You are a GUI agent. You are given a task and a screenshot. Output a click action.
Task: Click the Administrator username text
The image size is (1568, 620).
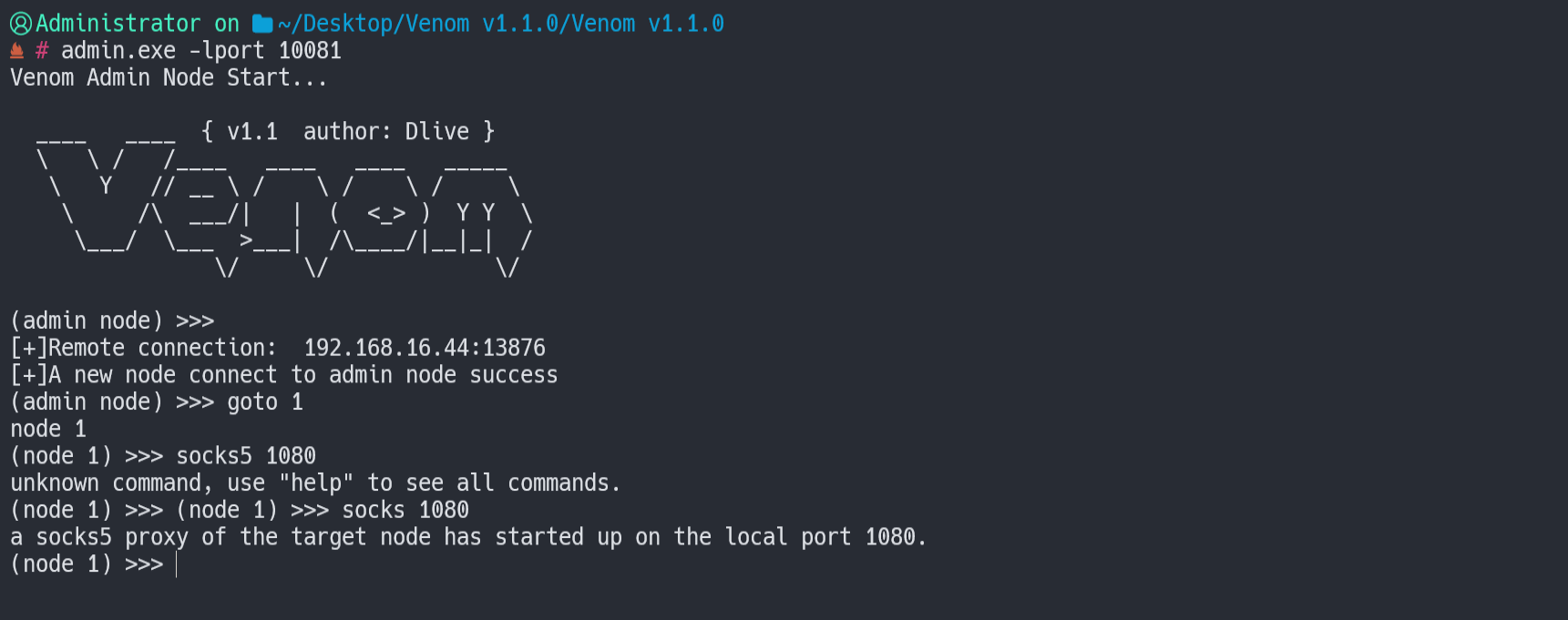pyautogui.click(x=118, y=24)
